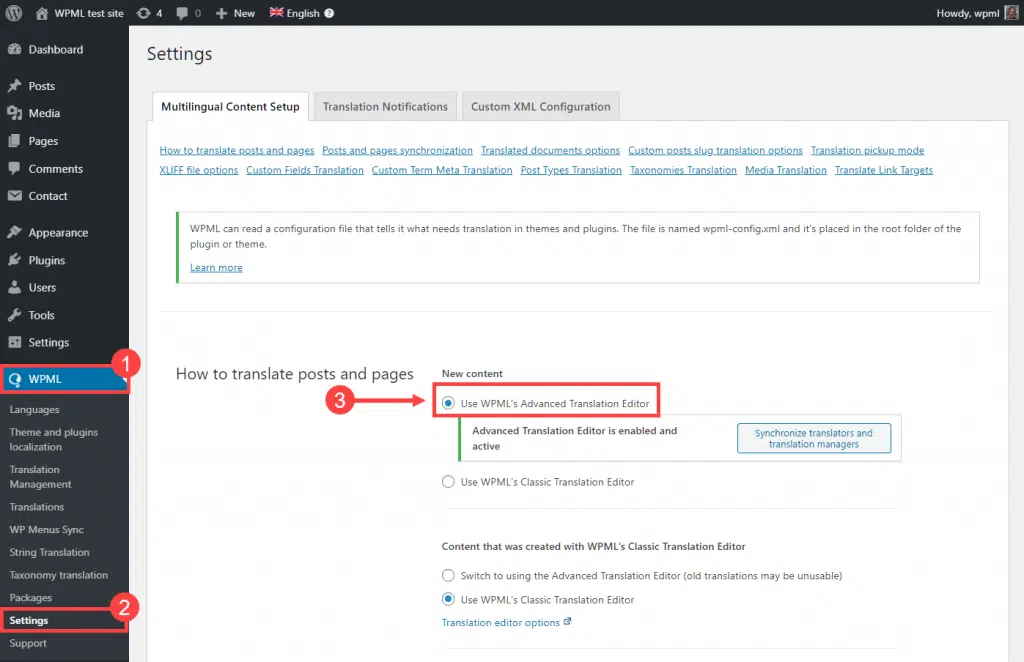Click the Tools wrench icon

(14, 315)
